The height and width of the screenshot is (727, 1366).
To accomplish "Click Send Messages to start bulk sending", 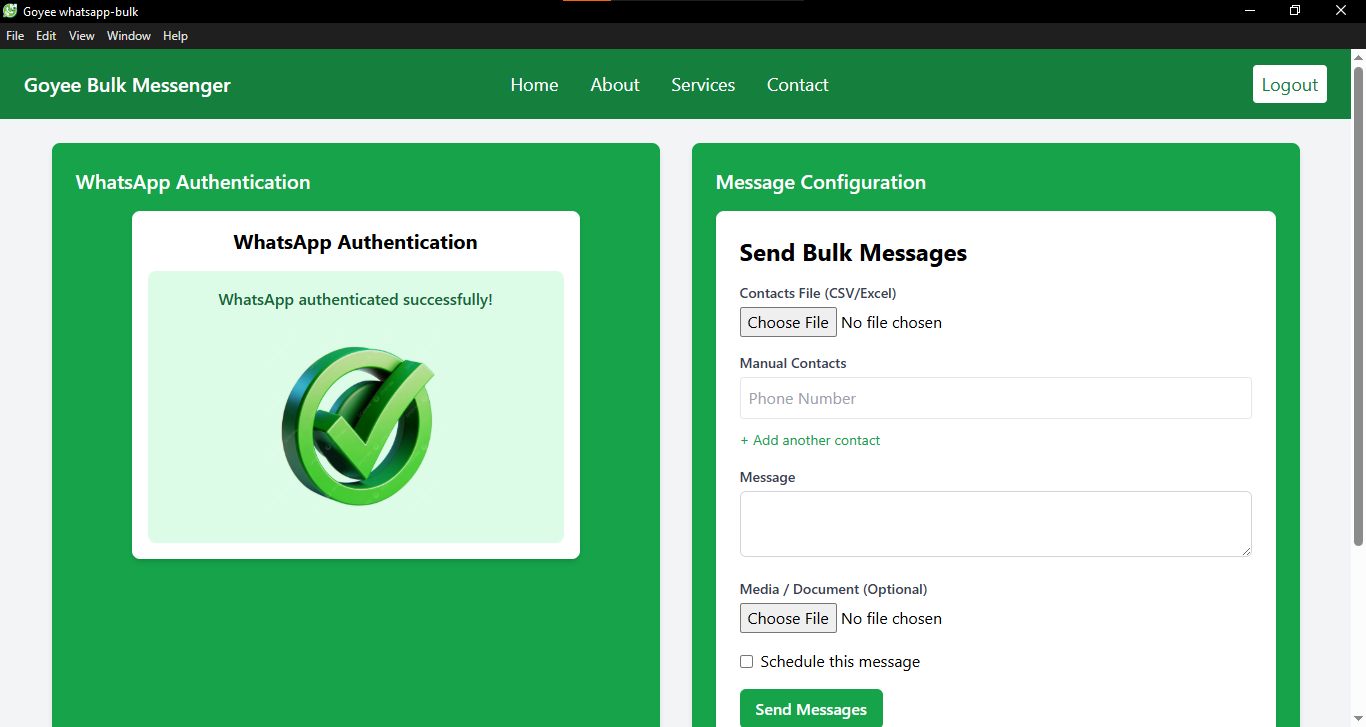I will tap(810, 708).
